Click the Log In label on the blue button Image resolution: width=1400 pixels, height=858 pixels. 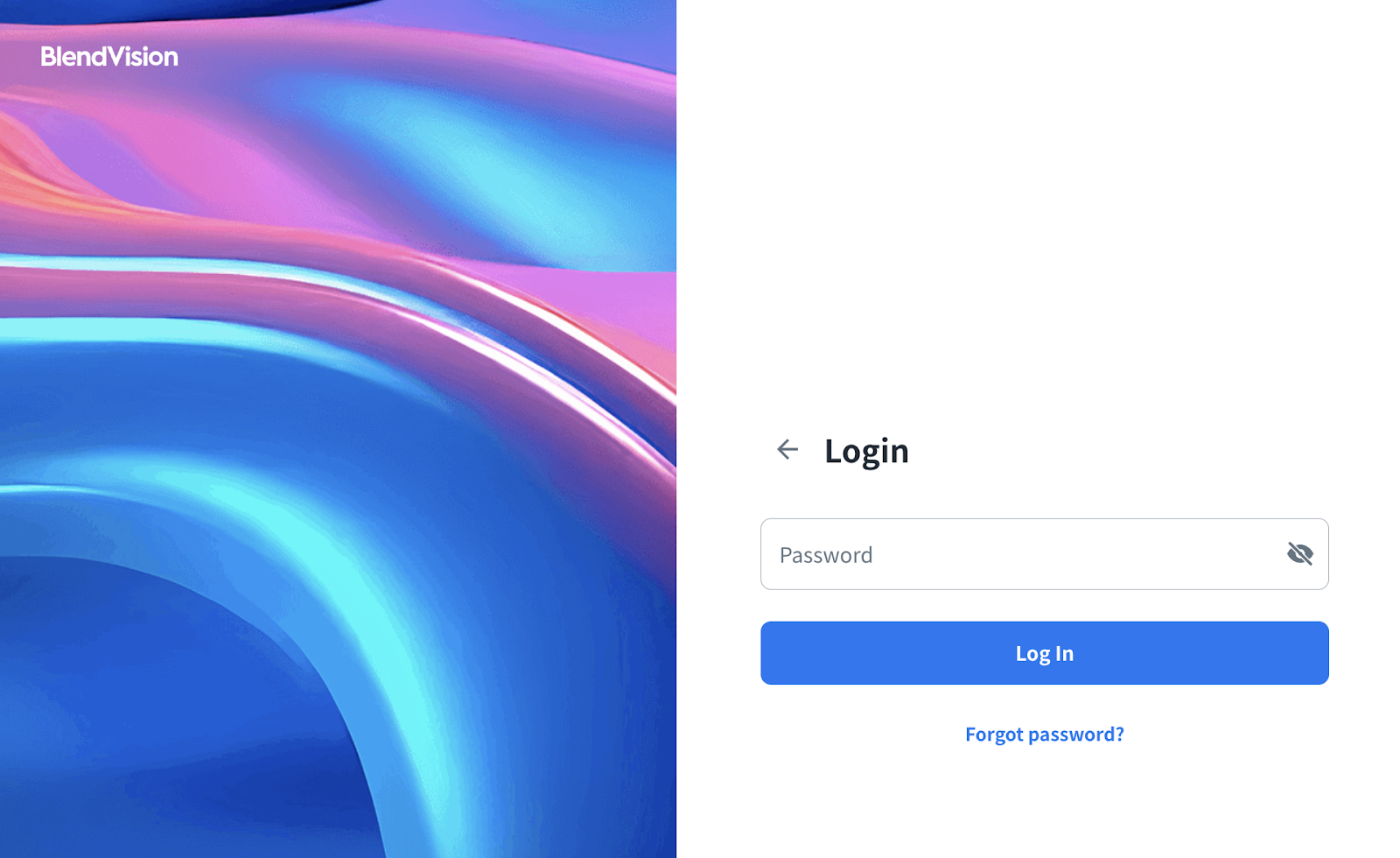tap(1044, 653)
